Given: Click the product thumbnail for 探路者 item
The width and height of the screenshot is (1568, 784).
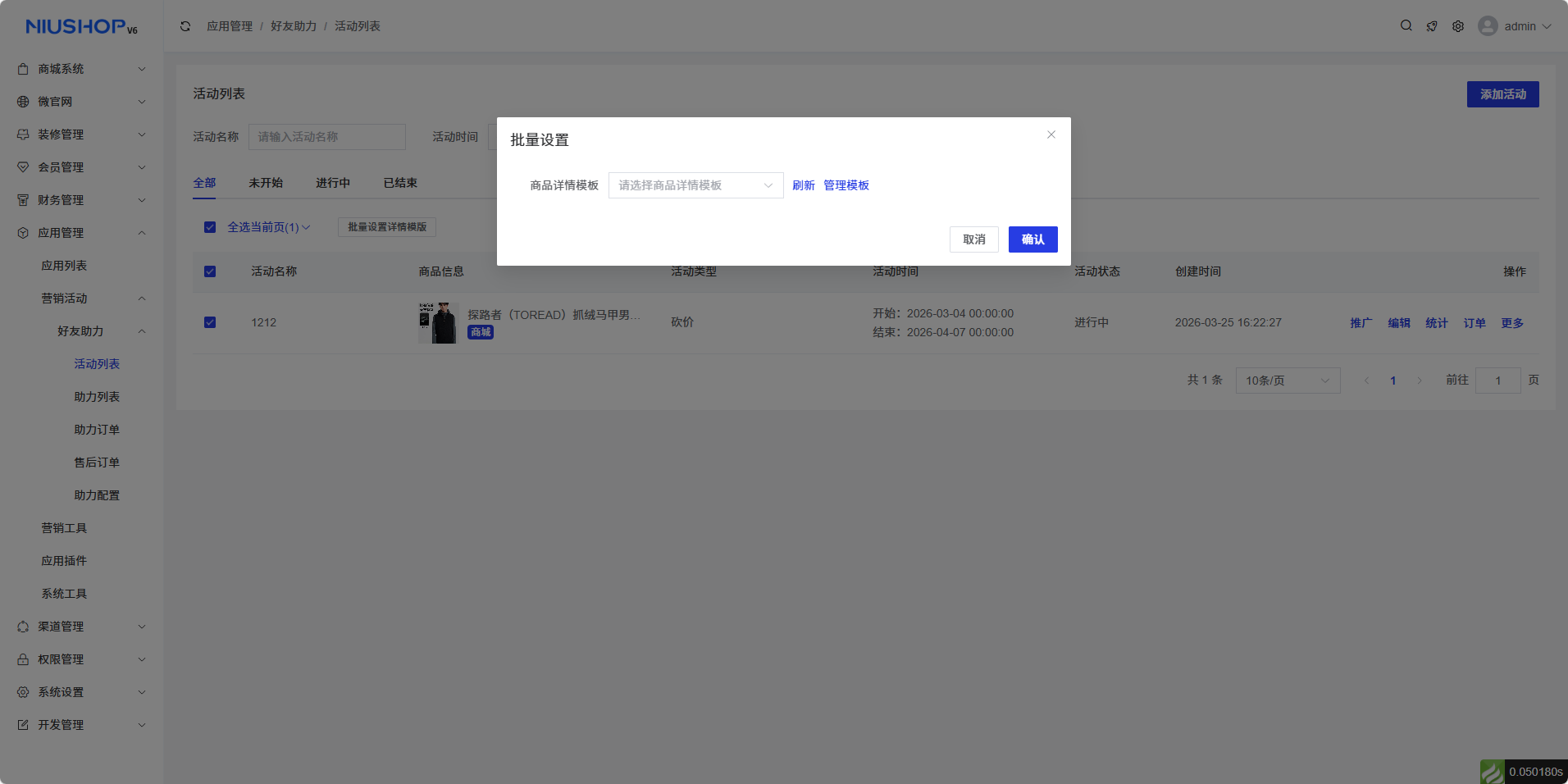Looking at the screenshot, I should 437,323.
